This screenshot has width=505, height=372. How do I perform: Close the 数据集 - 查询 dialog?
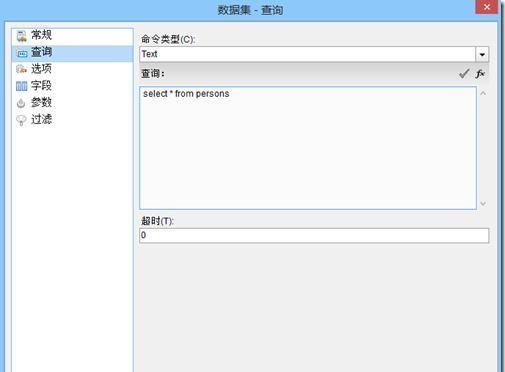tap(487, 7)
